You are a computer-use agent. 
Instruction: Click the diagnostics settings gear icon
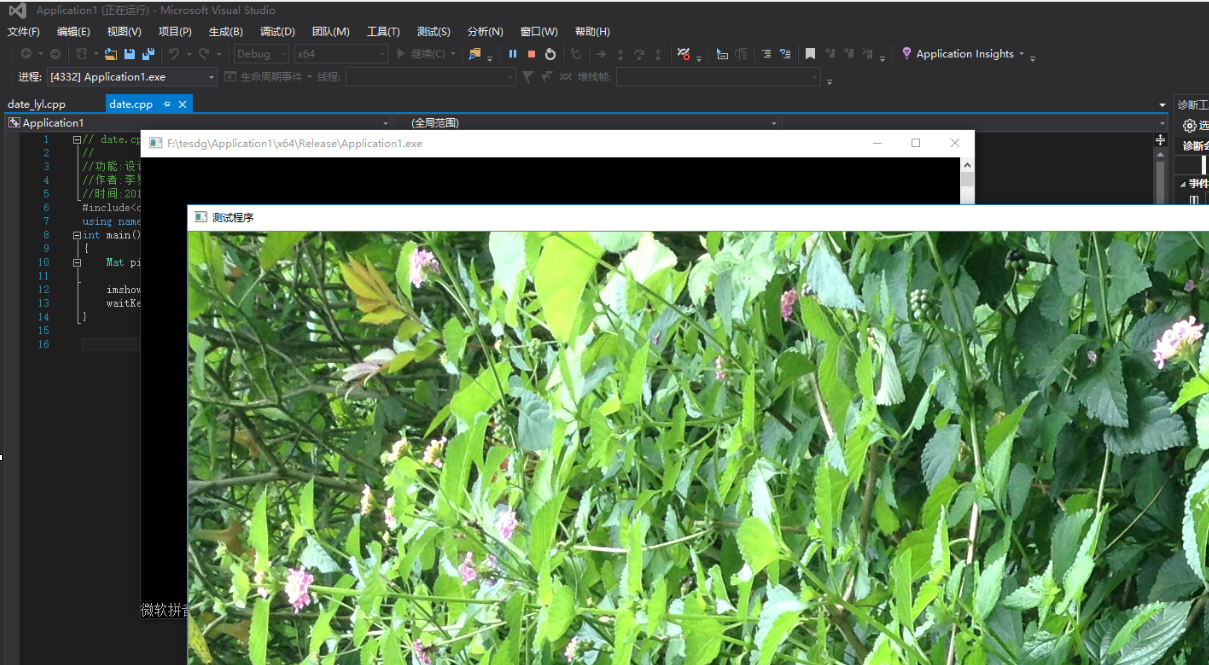tap(1189, 126)
